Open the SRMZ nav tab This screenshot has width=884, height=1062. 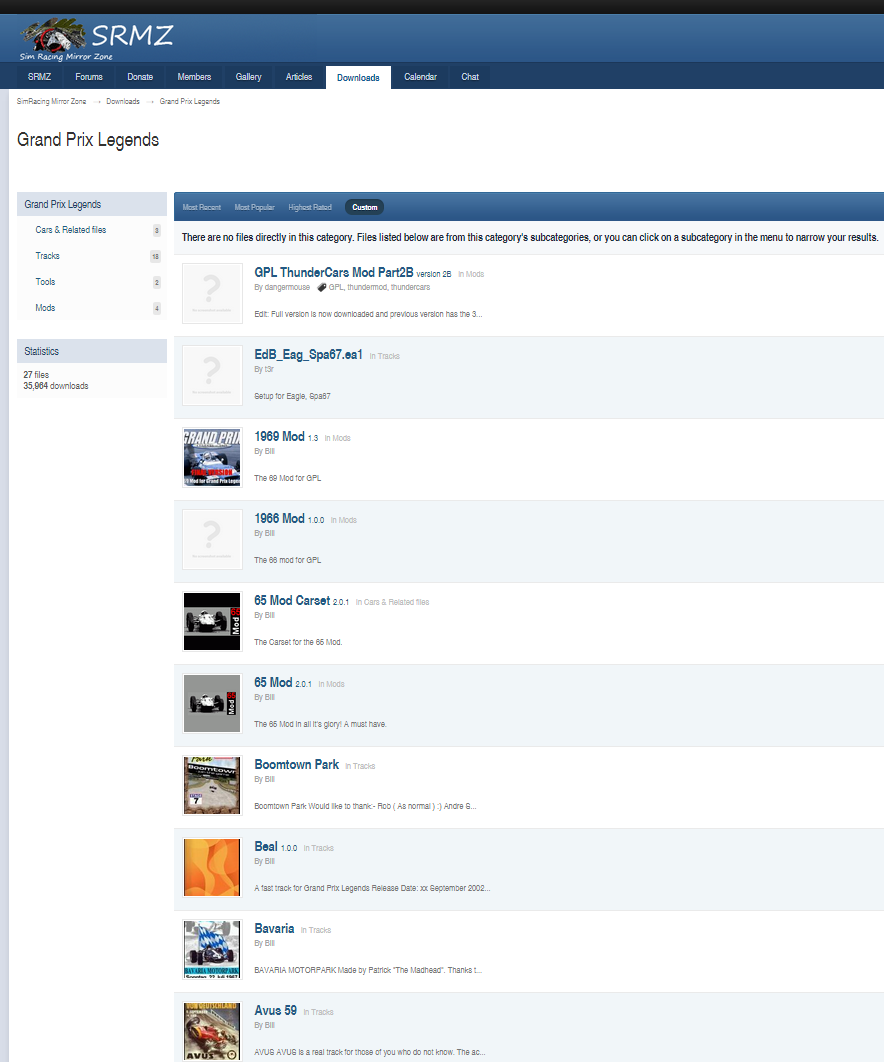pyautogui.click(x=39, y=77)
